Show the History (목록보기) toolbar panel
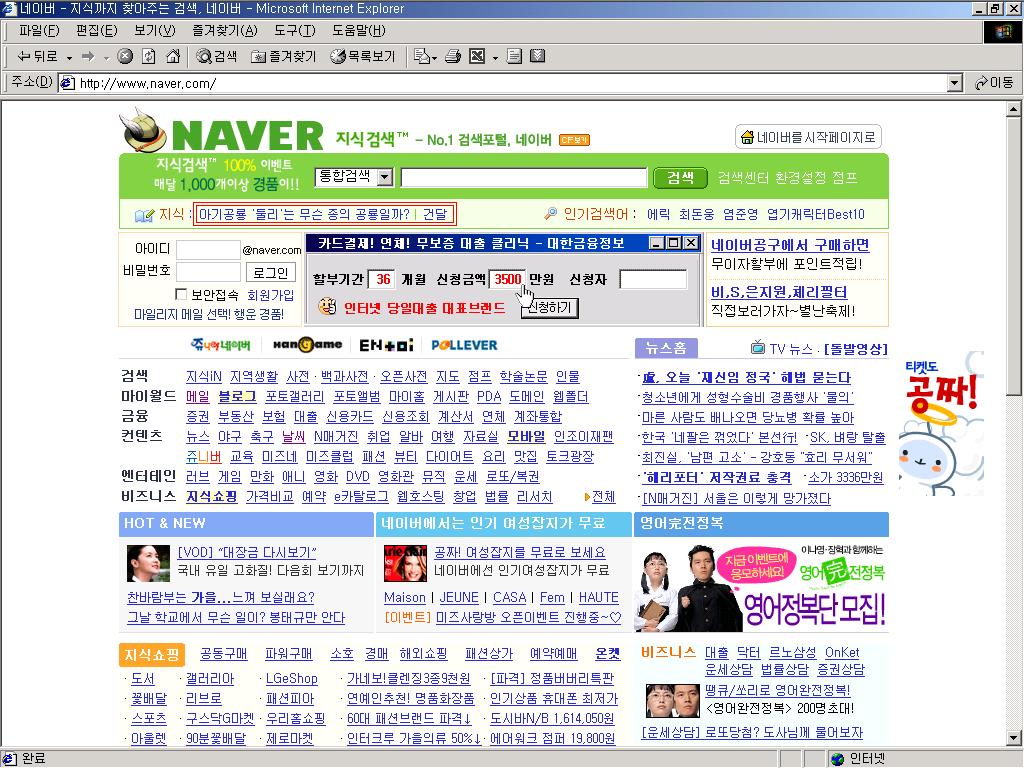 tap(363, 57)
